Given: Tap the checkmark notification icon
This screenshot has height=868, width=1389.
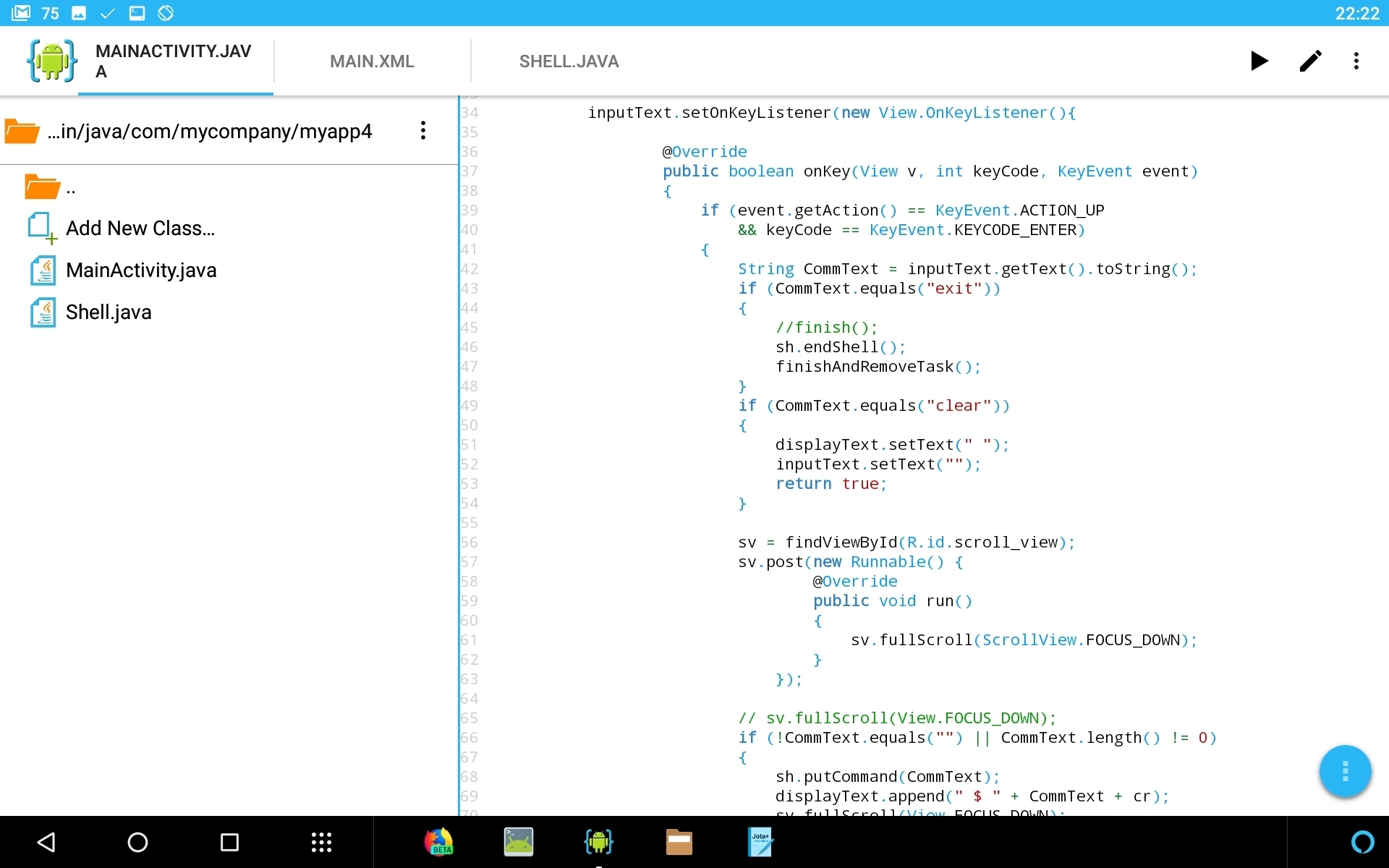Looking at the screenshot, I should 108,13.
